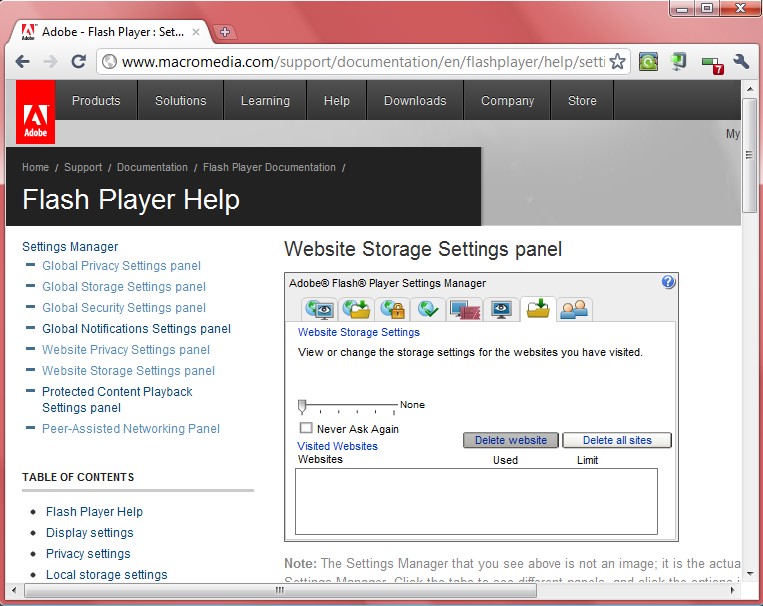Image resolution: width=763 pixels, height=606 pixels.
Task: Open the Global Privacy Settings tab icon
Action: point(319,310)
